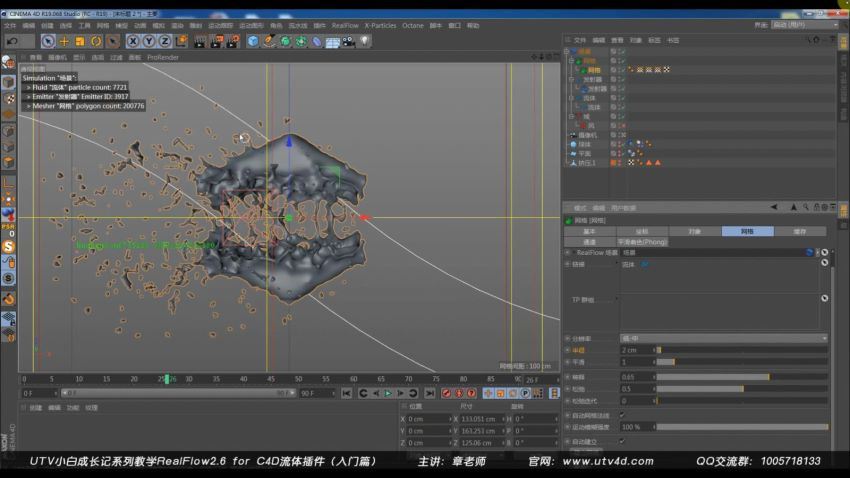Uncheck the bottom checkbox in attributes

point(622,441)
